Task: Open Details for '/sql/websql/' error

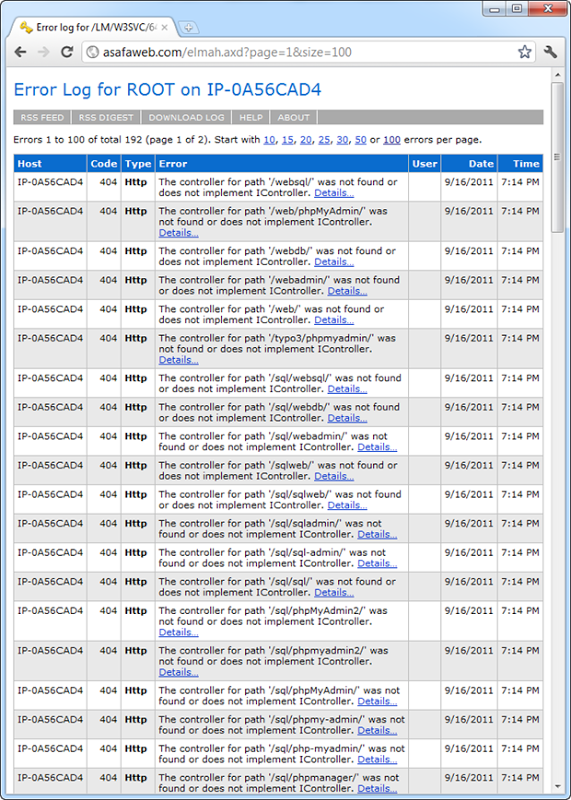Action: coord(347,389)
